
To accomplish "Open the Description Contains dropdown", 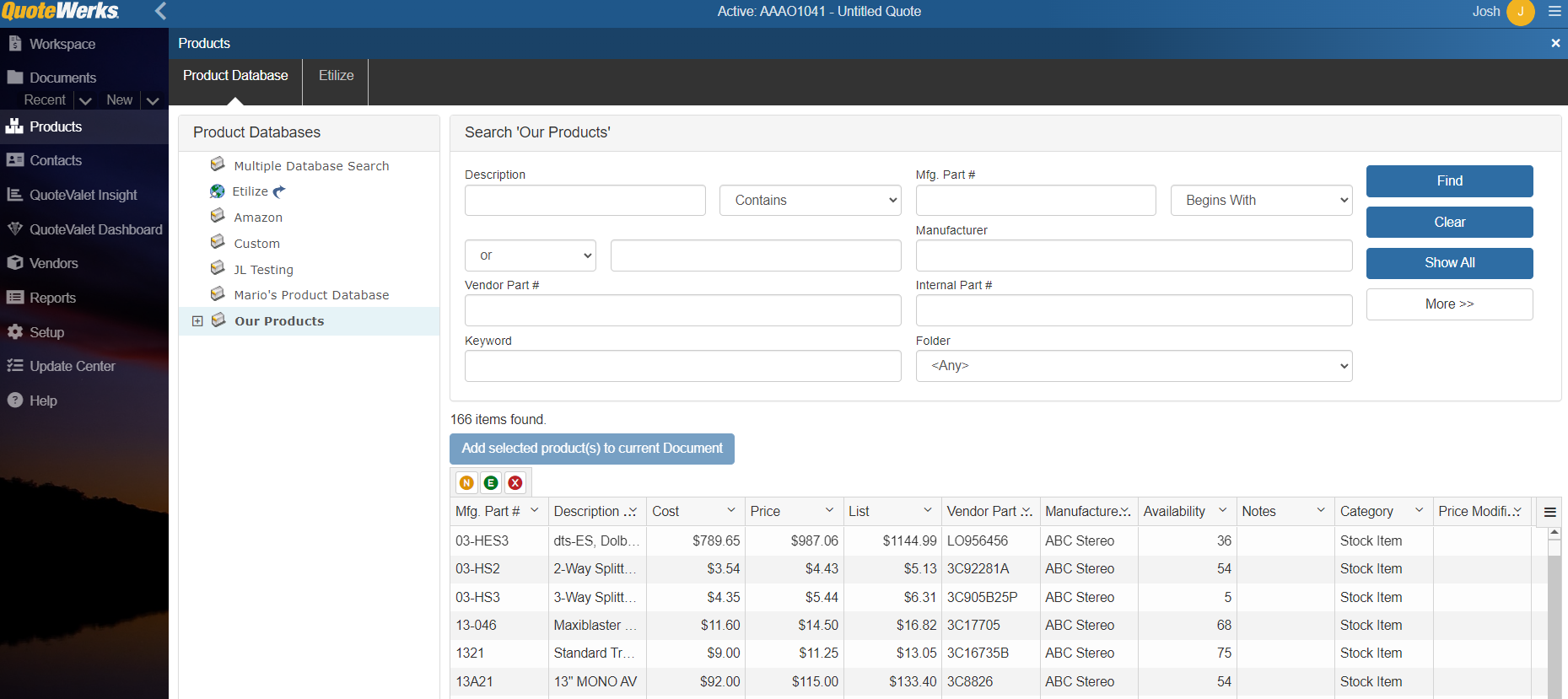I will coord(810,201).
